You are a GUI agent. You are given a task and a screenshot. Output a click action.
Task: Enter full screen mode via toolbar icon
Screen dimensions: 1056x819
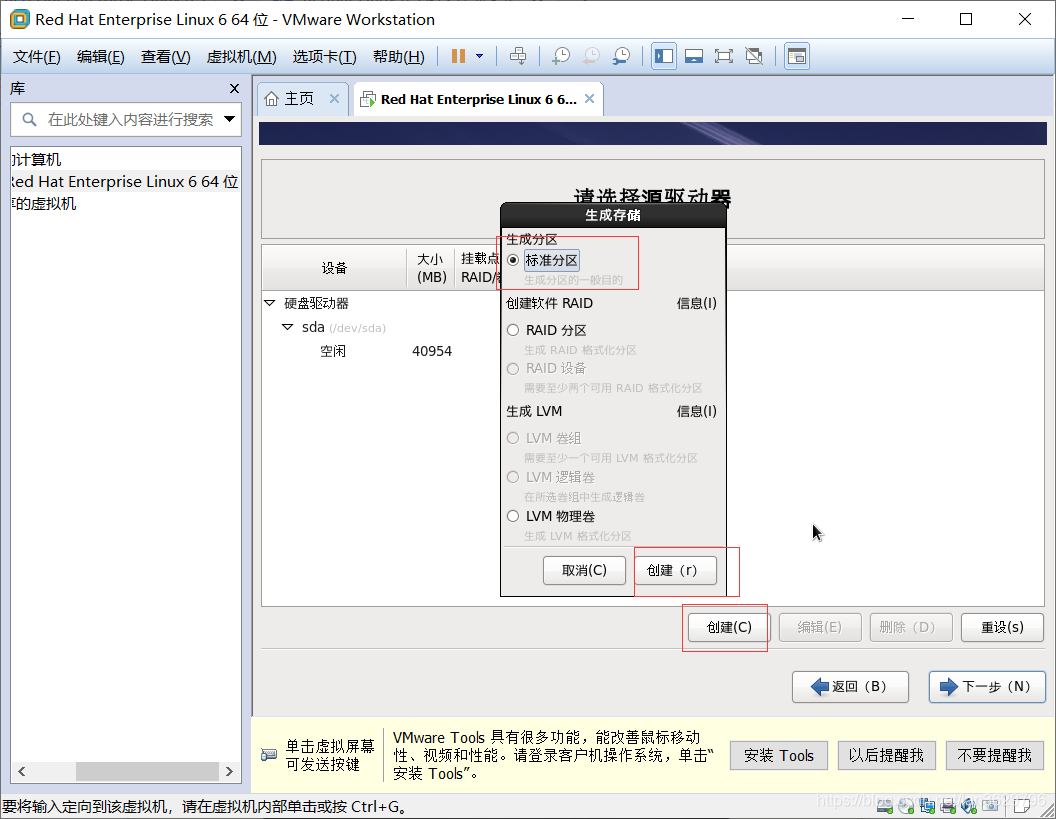click(724, 56)
